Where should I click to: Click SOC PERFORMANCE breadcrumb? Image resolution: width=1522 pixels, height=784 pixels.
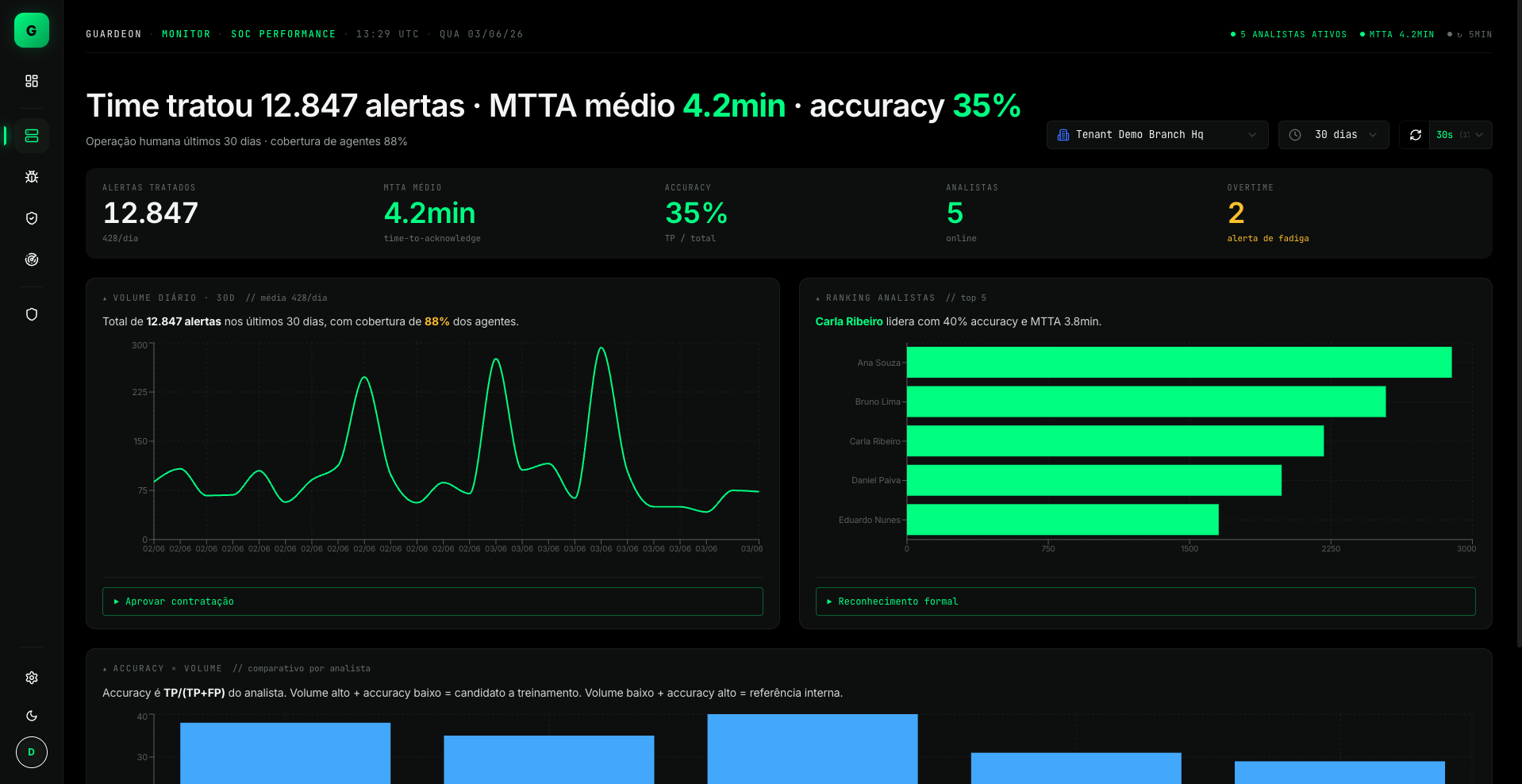(283, 34)
